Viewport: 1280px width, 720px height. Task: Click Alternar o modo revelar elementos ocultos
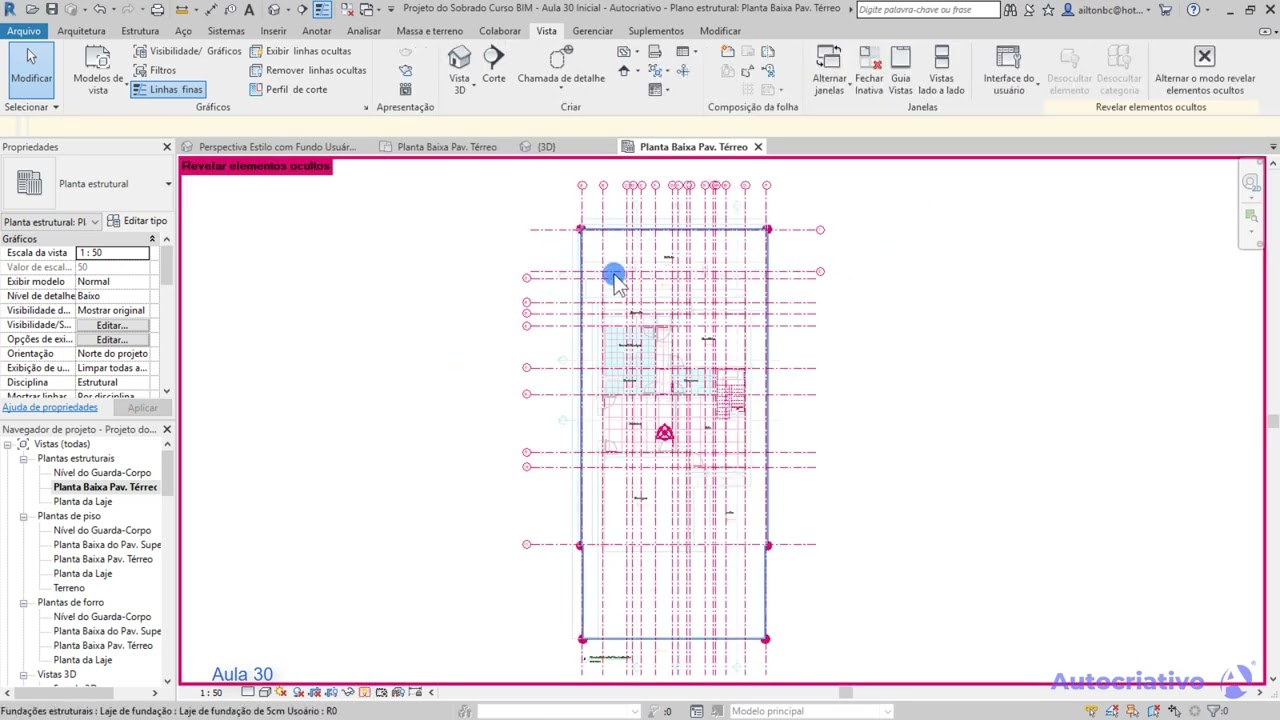coord(1204,70)
